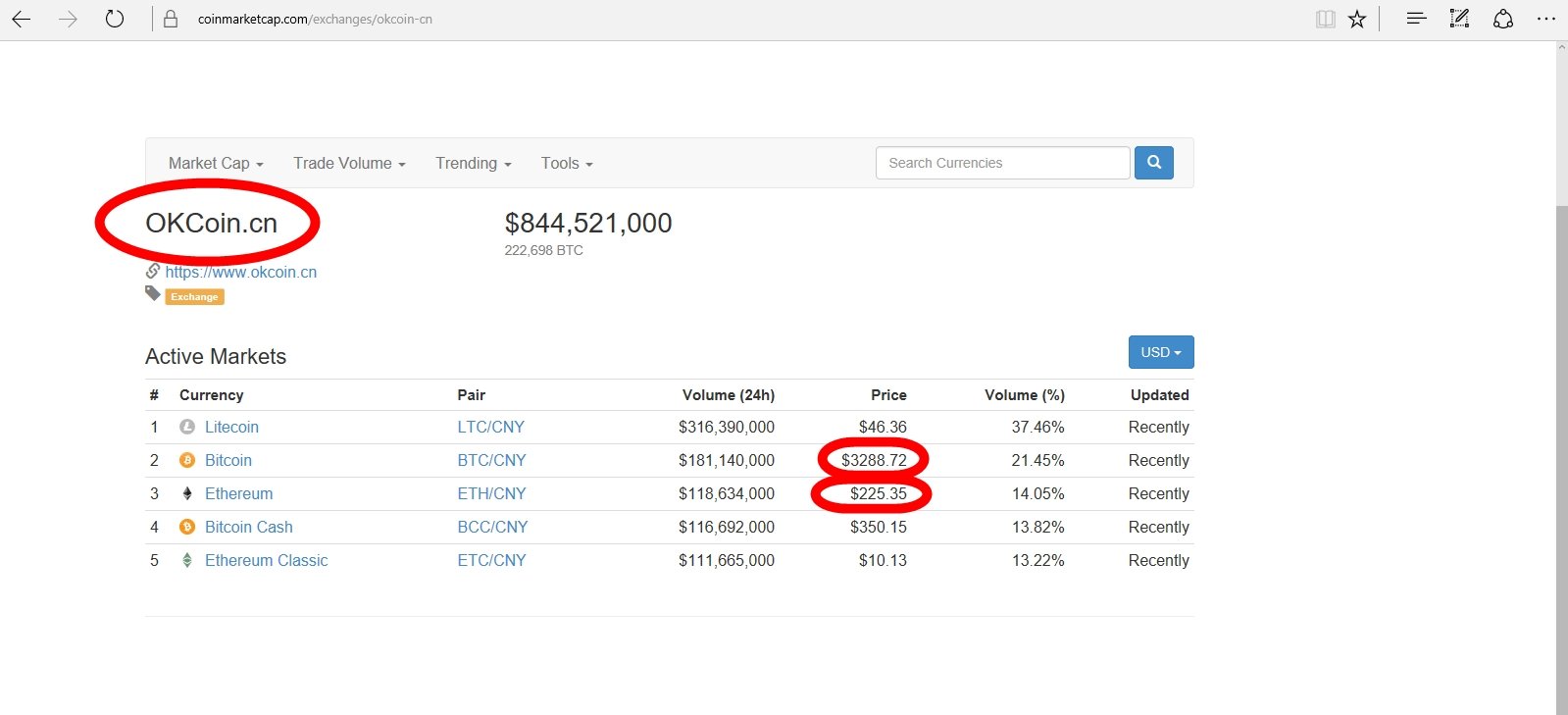Click the orange Bitcoin coin icon
Image resolution: width=1568 pixels, height=715 pixels.
pyautogui.click(x=187, y=460)
